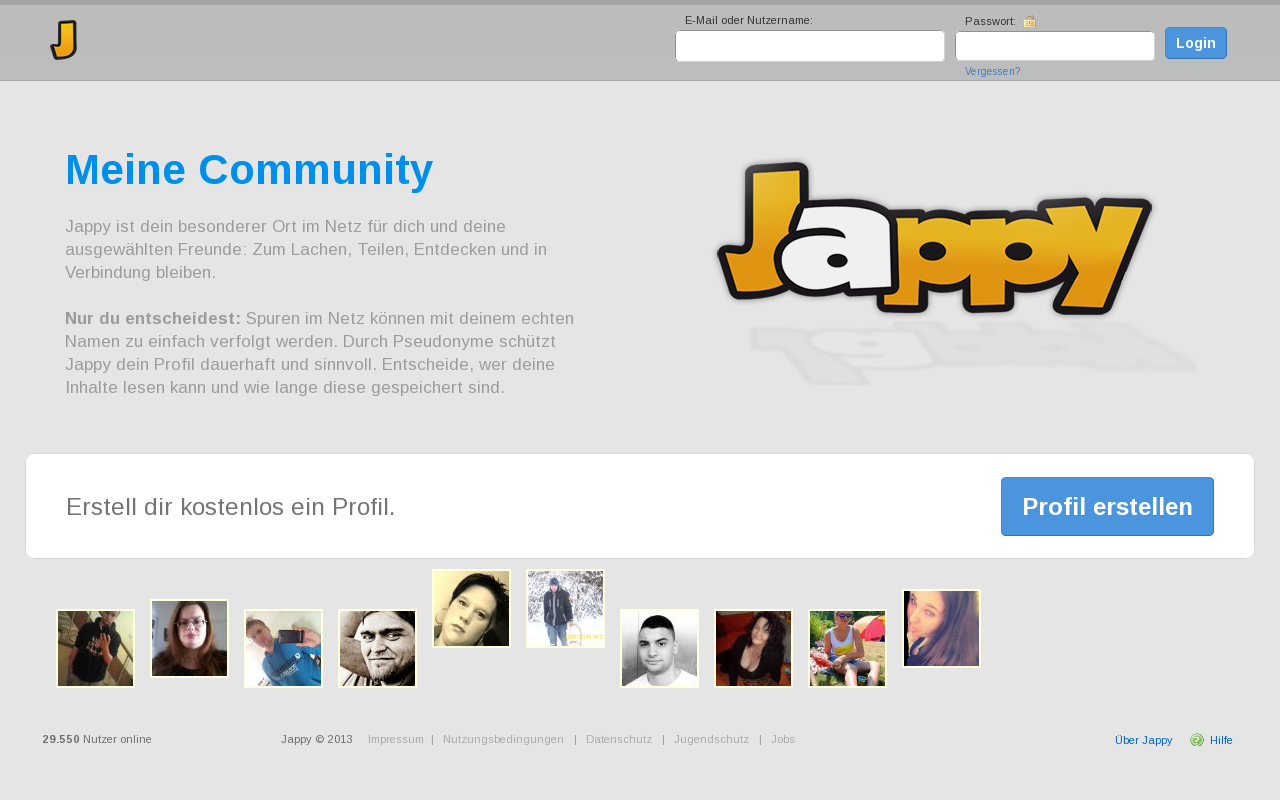Click the 29.550 Nutzer online text
This screenshot has height=800, width=1280.
[x=97, y=739]
